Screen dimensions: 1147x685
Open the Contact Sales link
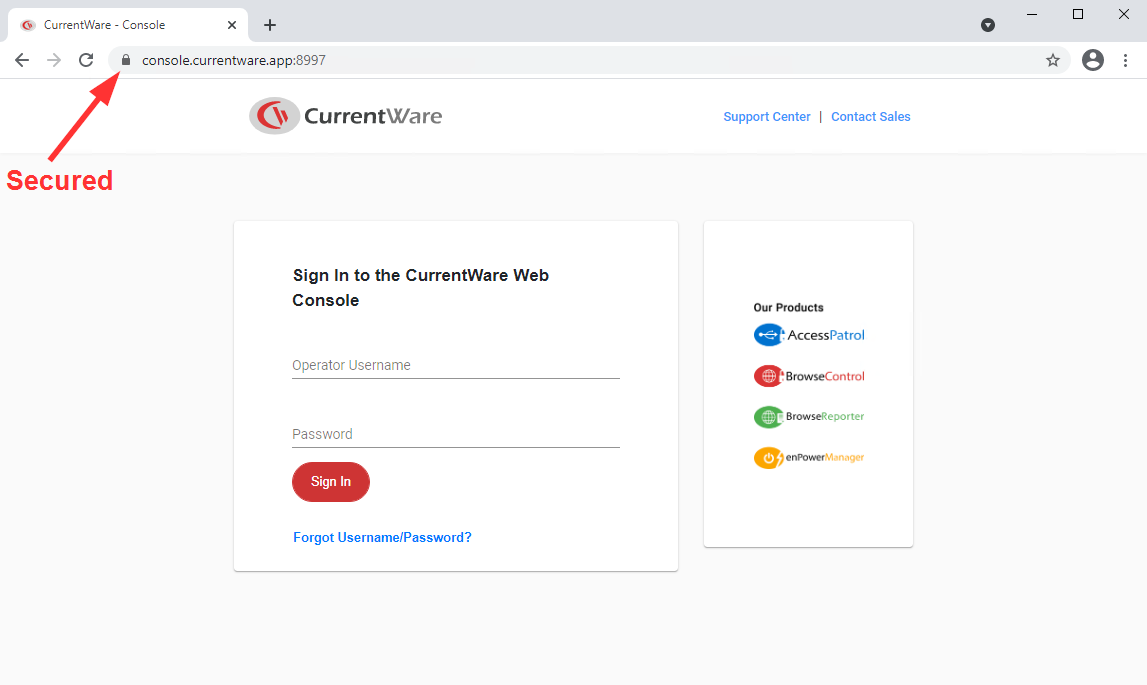pos(870,116)
